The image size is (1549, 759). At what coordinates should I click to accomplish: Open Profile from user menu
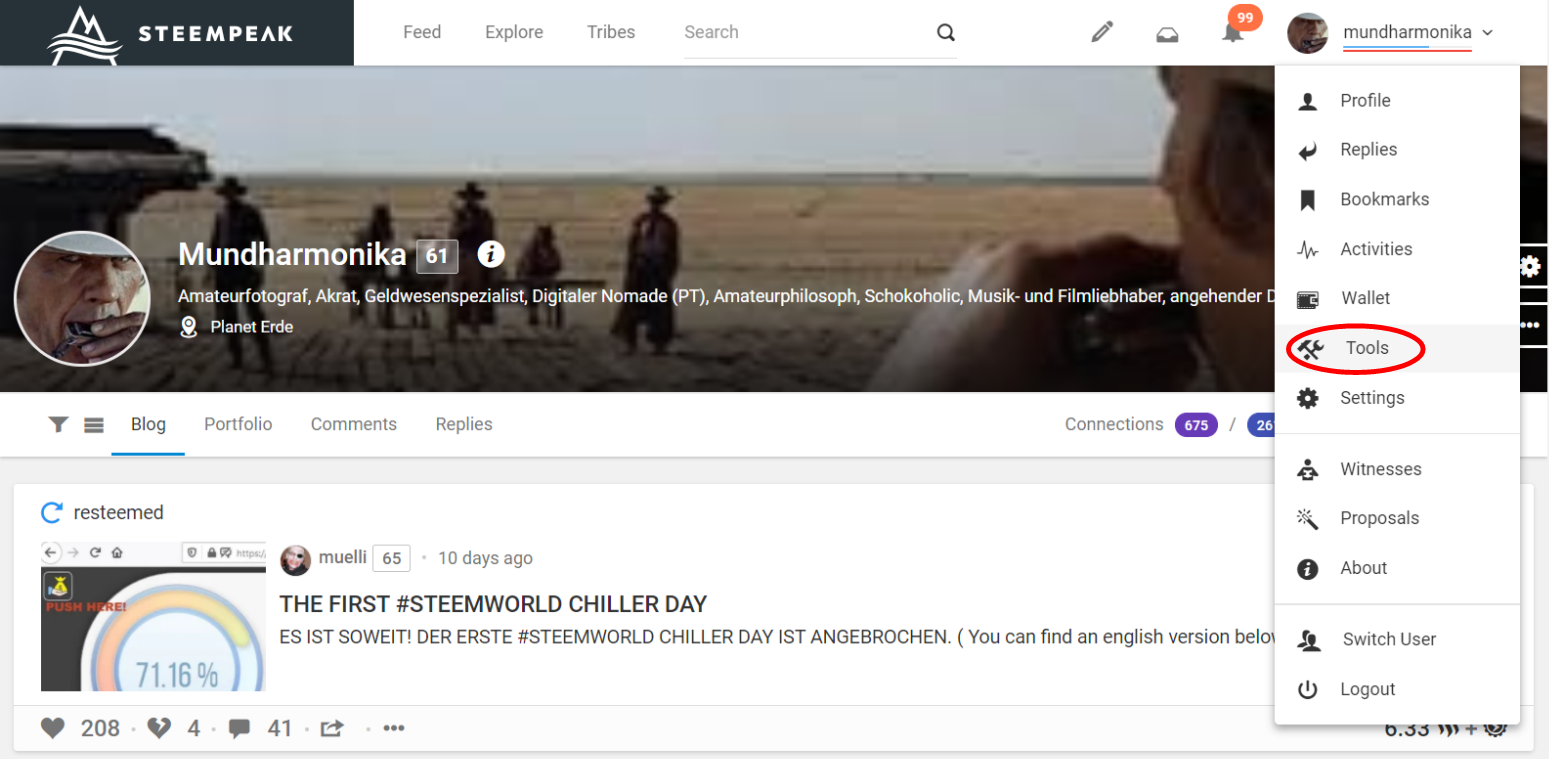pos(1397,100)
